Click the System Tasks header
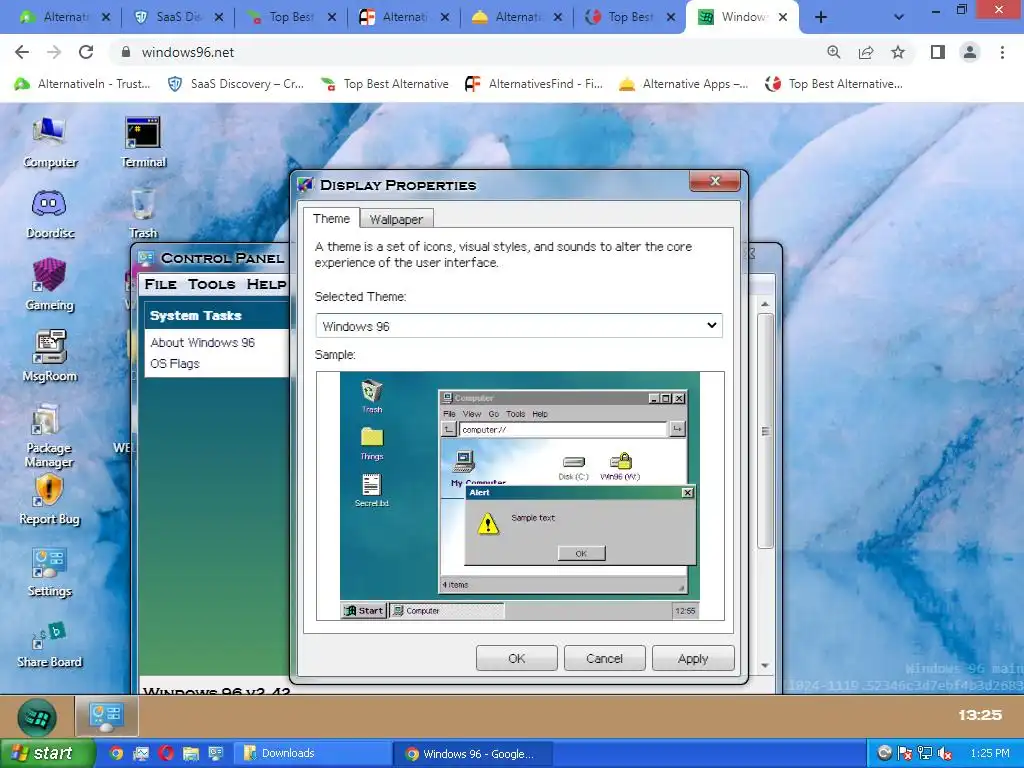This screenshot has height=768, width=1024. pyautogui.click(x=216, y=315)
